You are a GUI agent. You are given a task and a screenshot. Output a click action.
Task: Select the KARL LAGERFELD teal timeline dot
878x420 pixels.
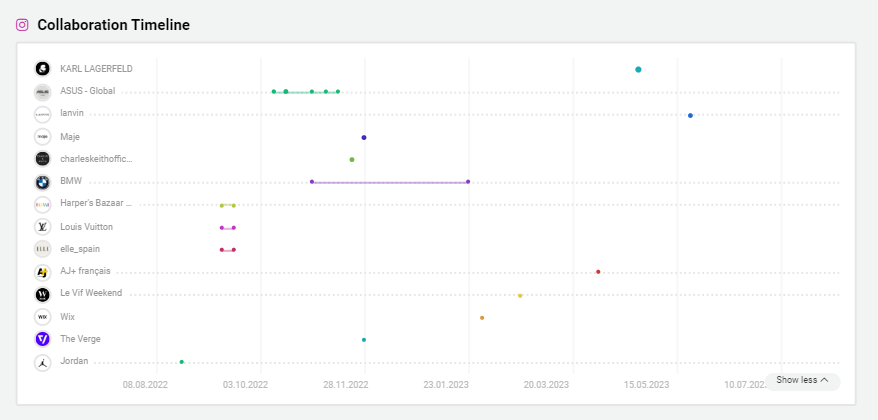[638, 69]
